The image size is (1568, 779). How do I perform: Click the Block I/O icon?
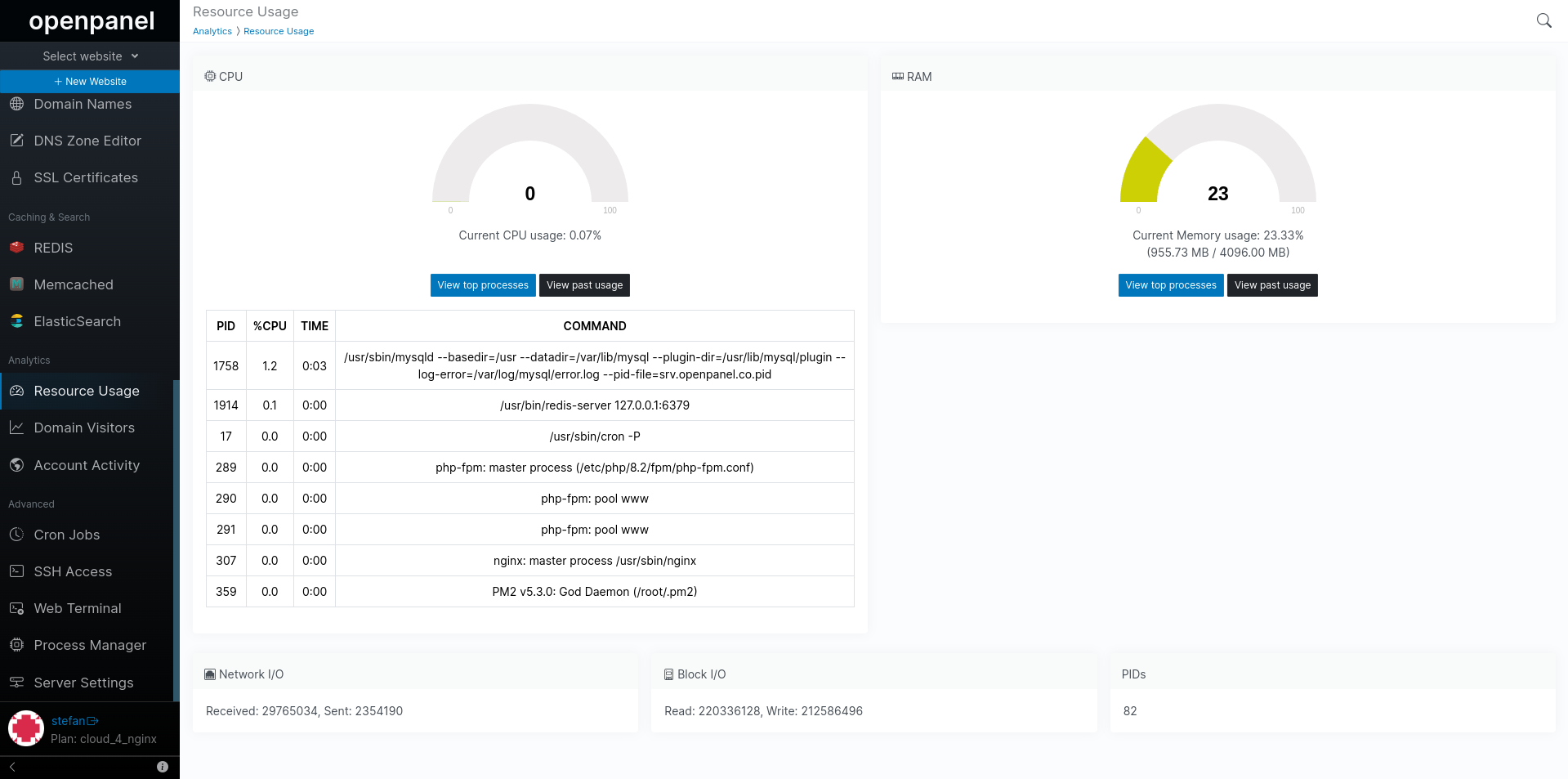click(668, 674)
